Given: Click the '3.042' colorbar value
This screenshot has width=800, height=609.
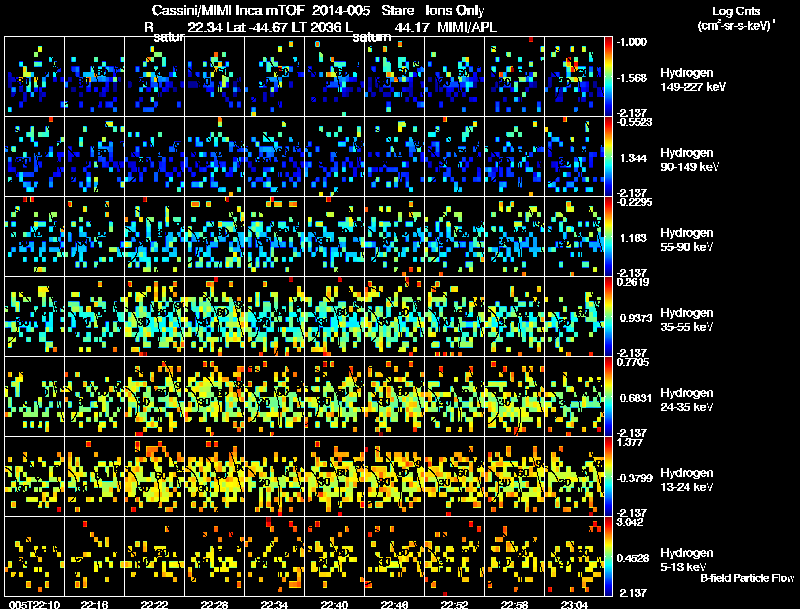Looking at the screenshot, I should pos(630,523).
